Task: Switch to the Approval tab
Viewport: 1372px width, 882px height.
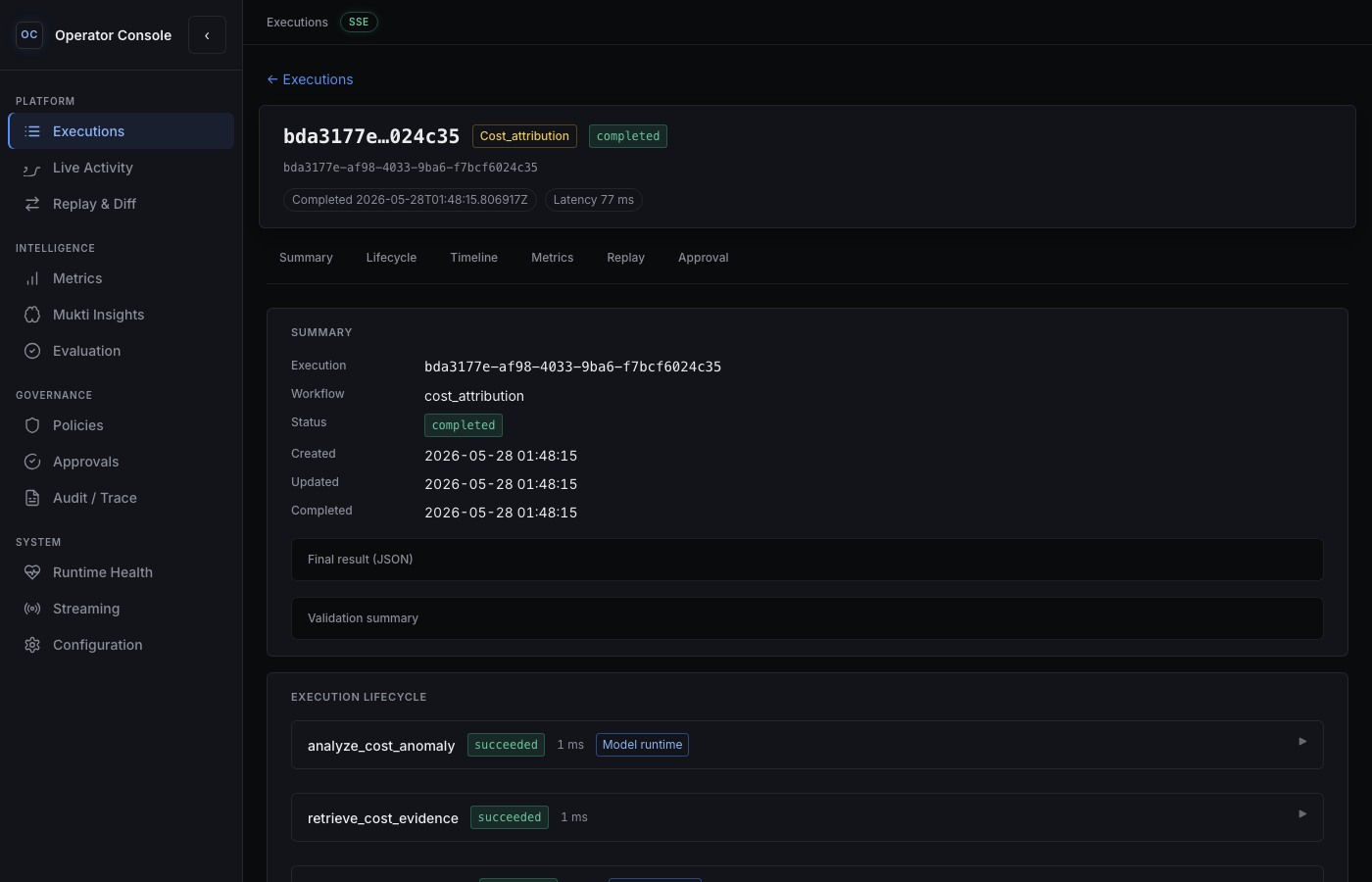Action: pyautogui.click(x=703, y=258)
